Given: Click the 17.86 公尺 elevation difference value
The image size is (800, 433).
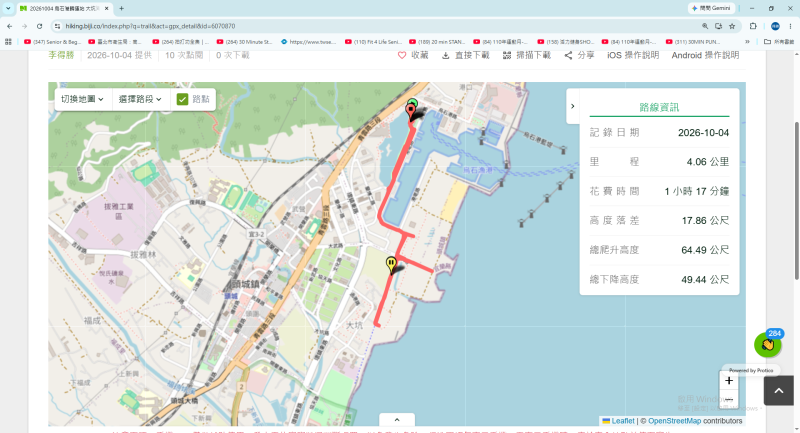Looking at the screenshot, I should [705, 221].
